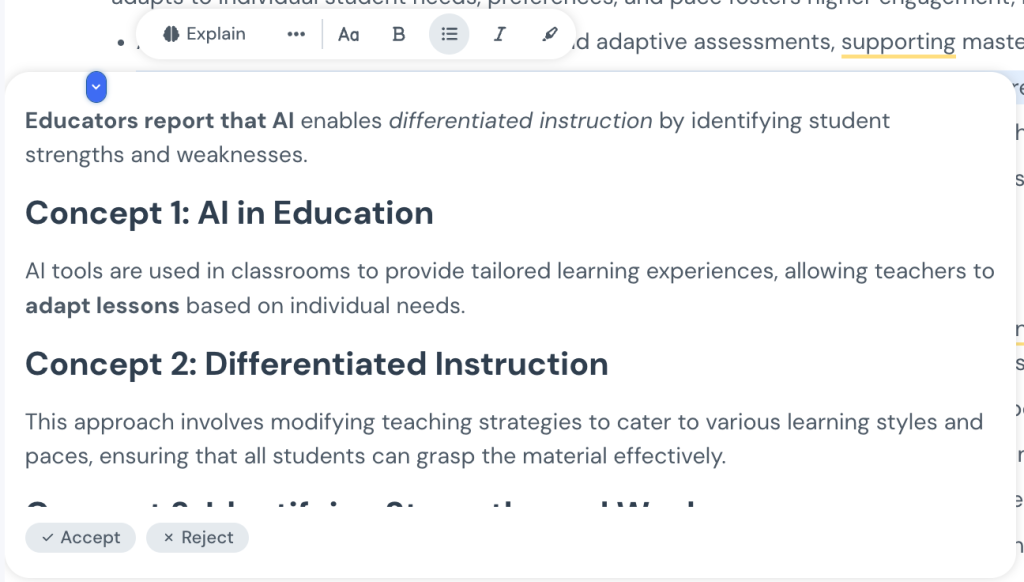The image size is (1024, 582).
Task: Select the highlighter pen tool
Action: point(549,34)
